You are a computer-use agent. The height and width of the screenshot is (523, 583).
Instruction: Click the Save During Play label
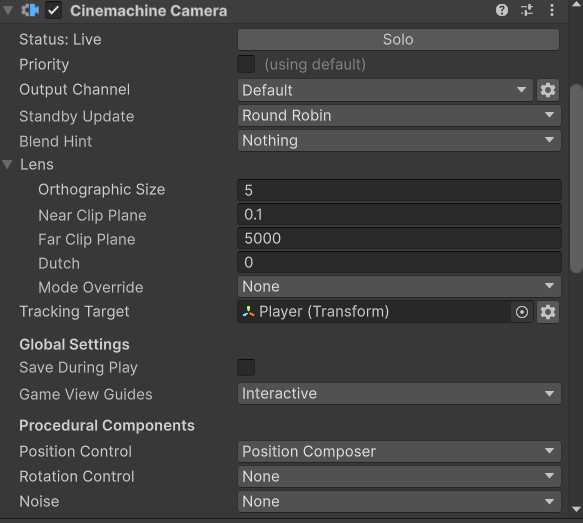78,368
